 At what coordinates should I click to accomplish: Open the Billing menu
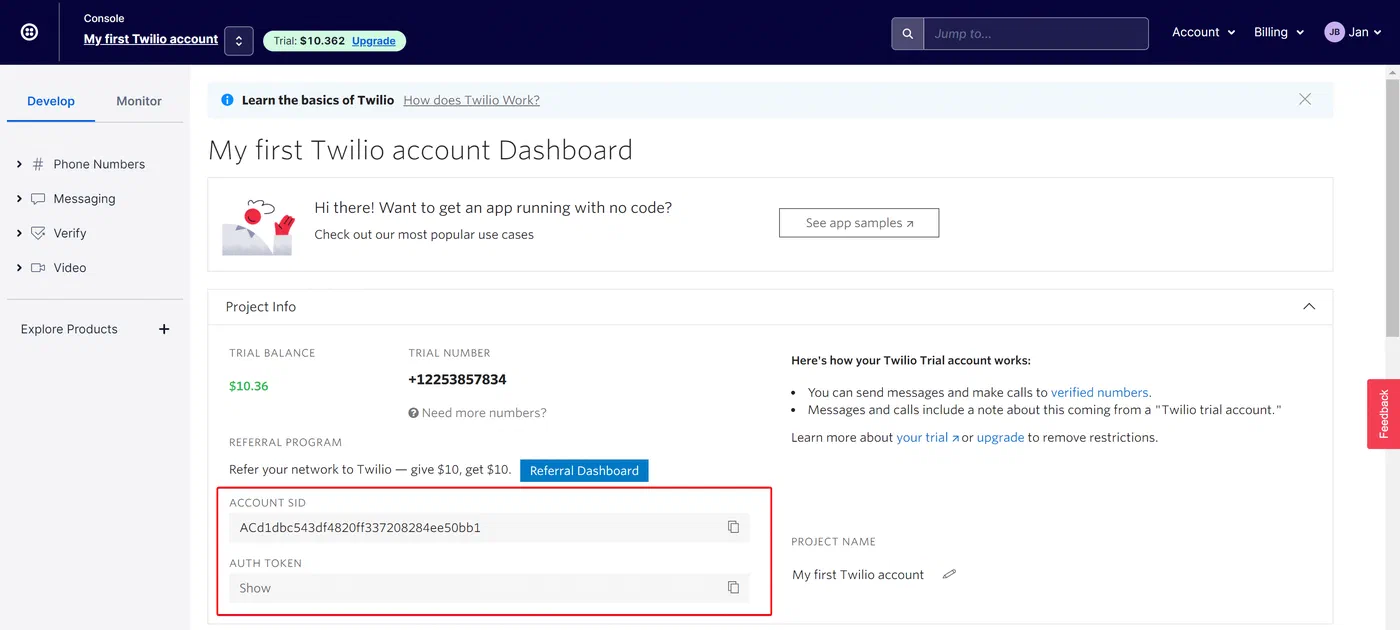1279,32
